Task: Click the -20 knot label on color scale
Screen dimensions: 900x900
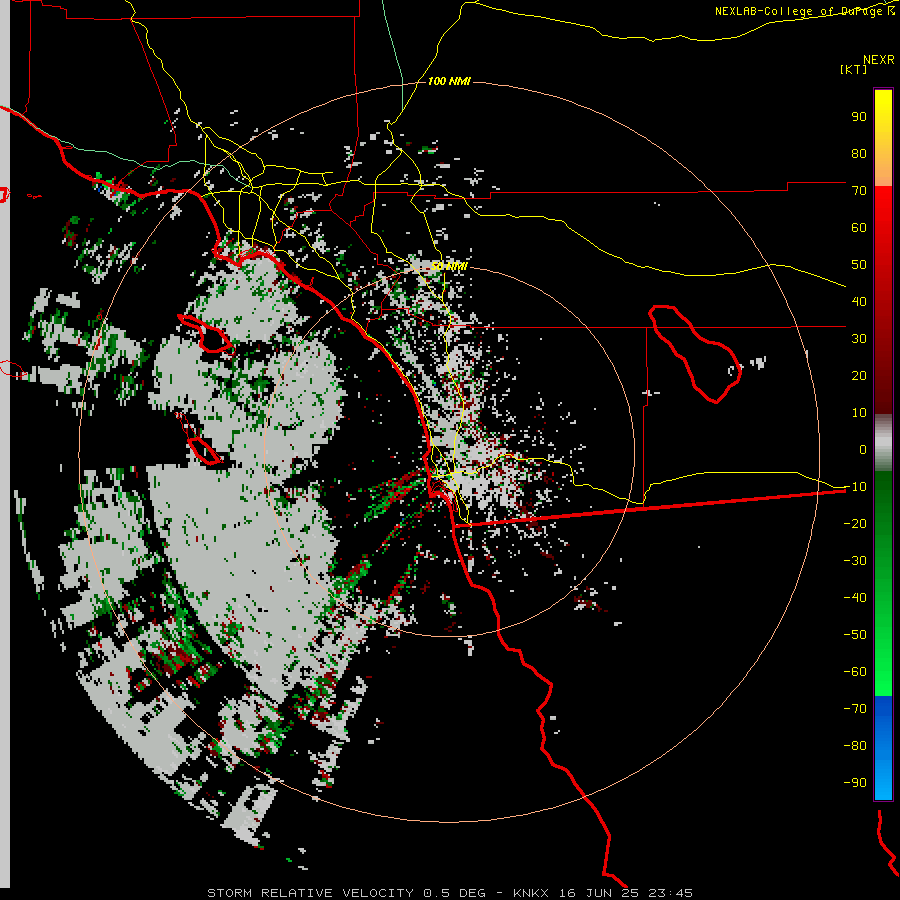Action: tap(855, 524)
